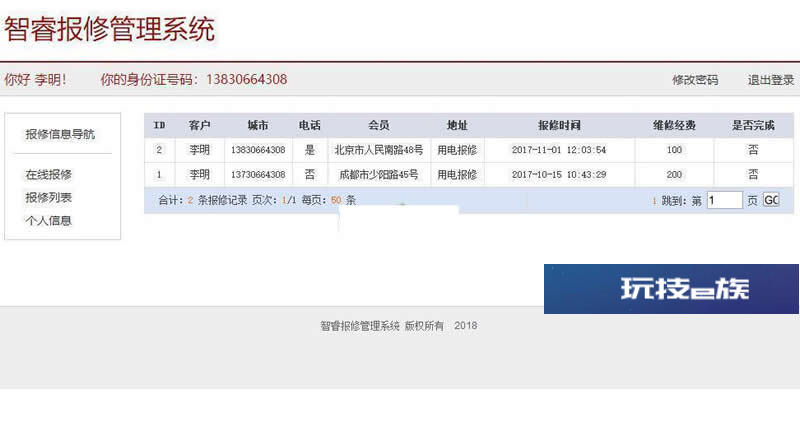Click 退出登录 to log out
Image resolution: width=800 pixels, height=427 pixels.
(x=770, y=80)
